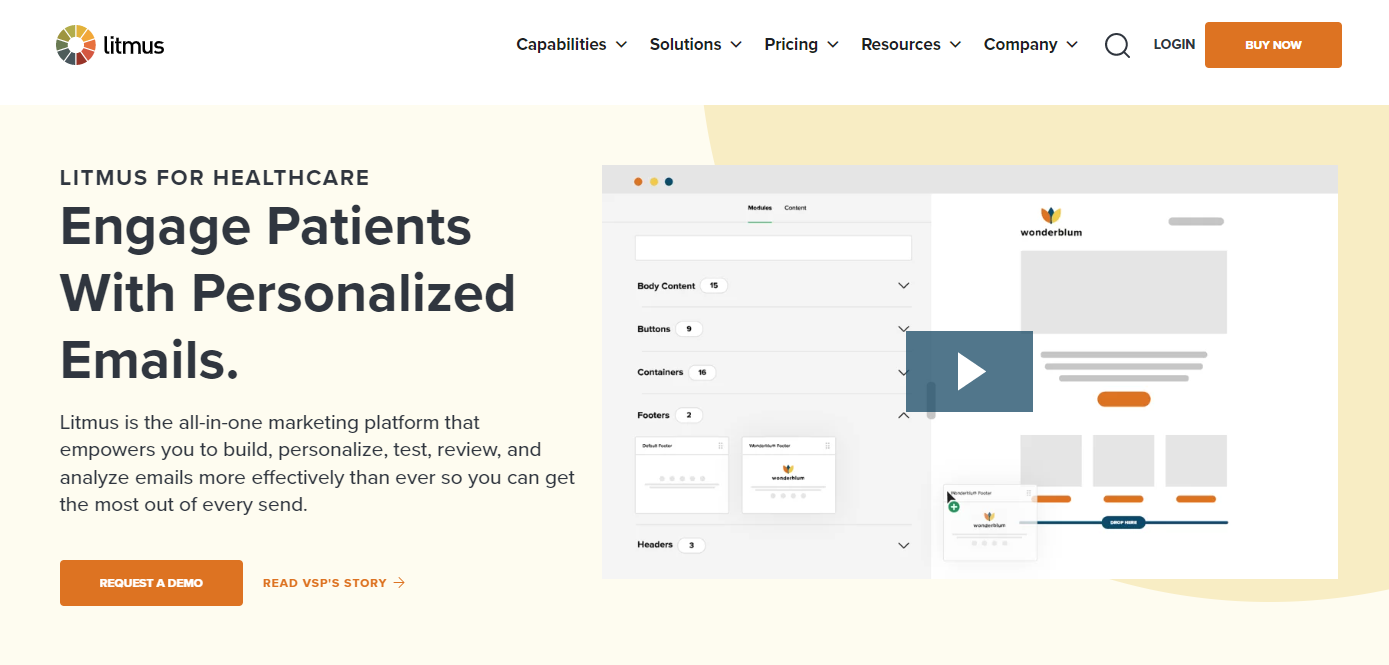The image size is (1389, 665).
Task: Click the BUY NOW button
Action: (1272, 45)
